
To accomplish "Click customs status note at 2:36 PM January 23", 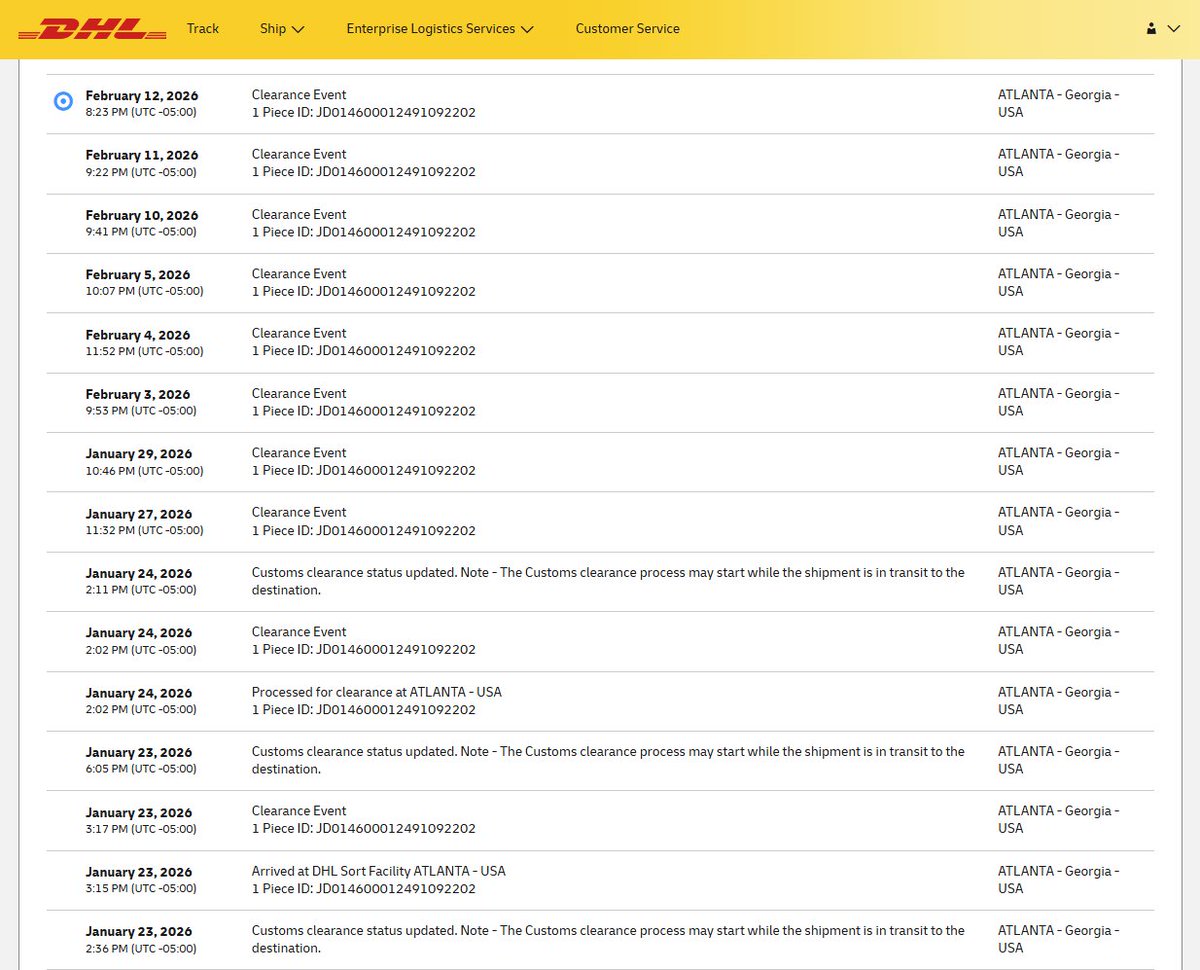I will tap(608, 939).
